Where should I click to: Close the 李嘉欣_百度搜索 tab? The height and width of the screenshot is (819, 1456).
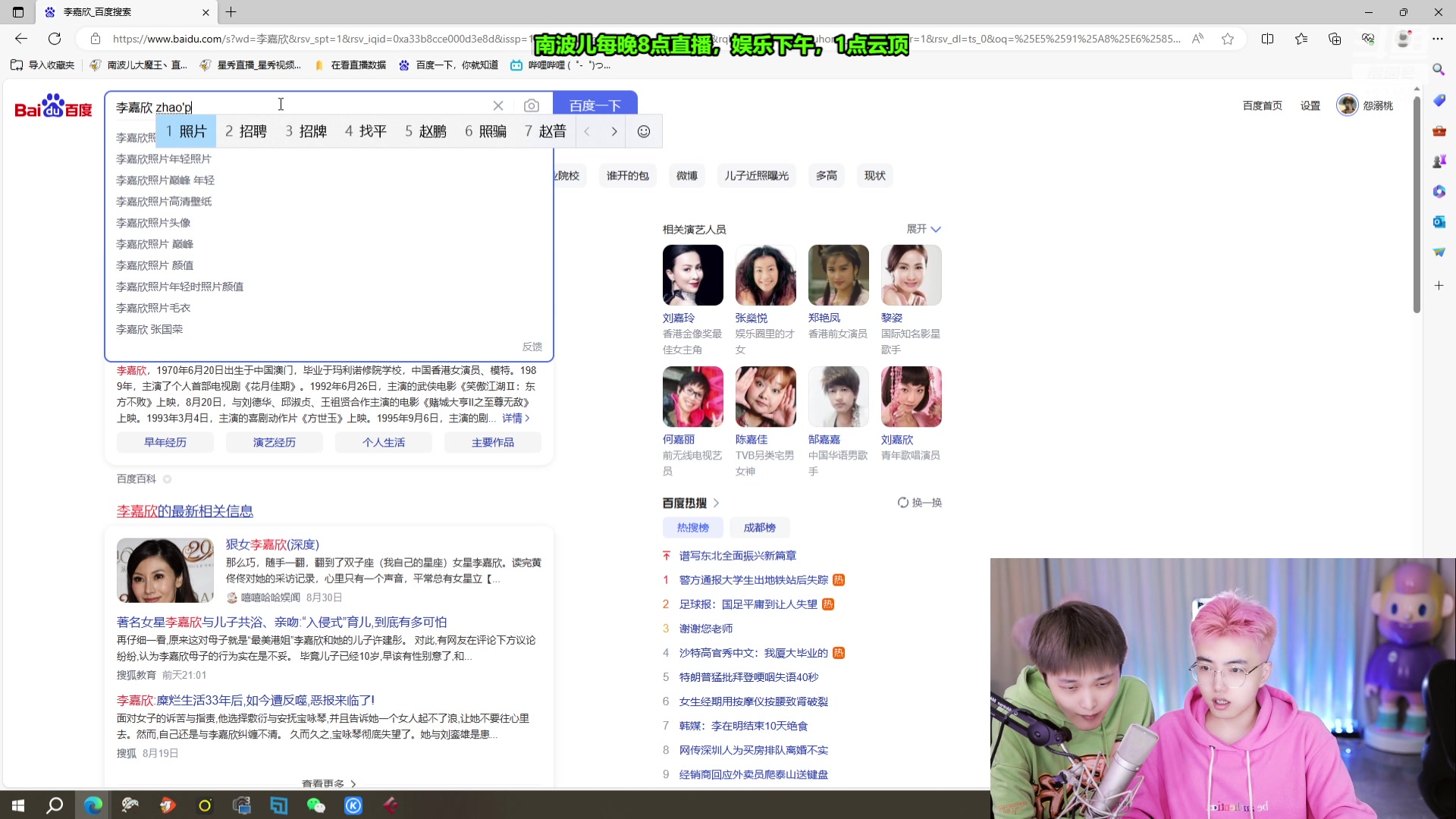pos(206,12)
